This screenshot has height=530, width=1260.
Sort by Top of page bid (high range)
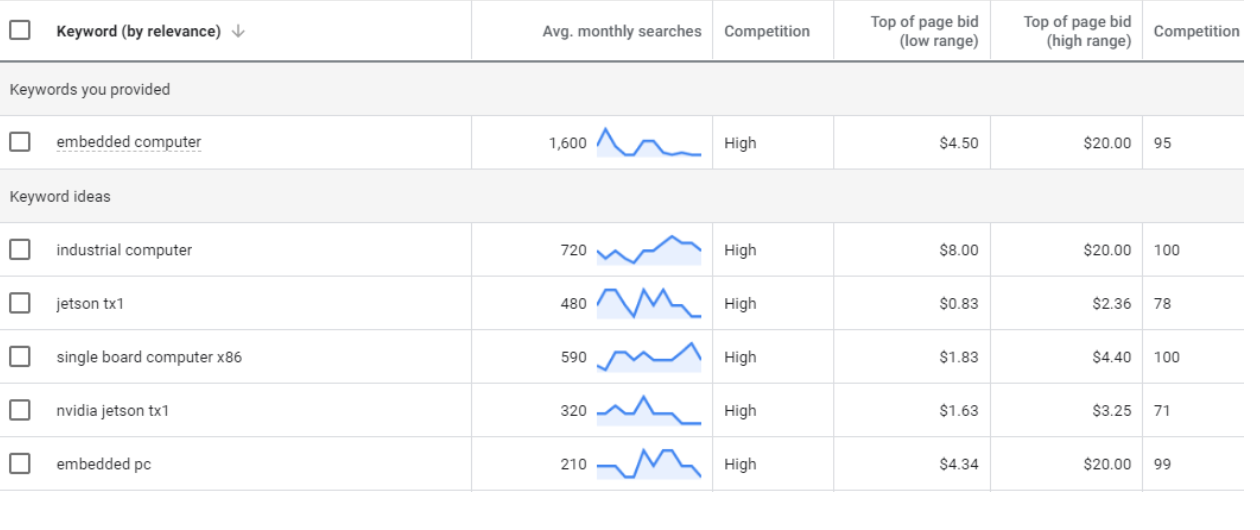pyautogui.click(x=1077, y=31)
